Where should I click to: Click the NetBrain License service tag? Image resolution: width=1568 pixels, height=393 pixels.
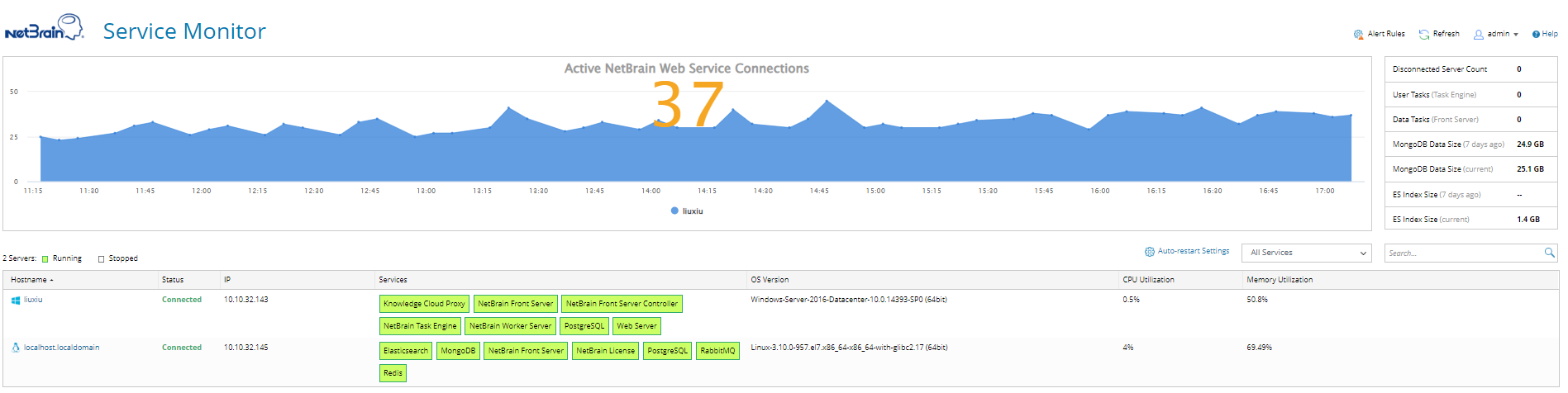point(606,351)
